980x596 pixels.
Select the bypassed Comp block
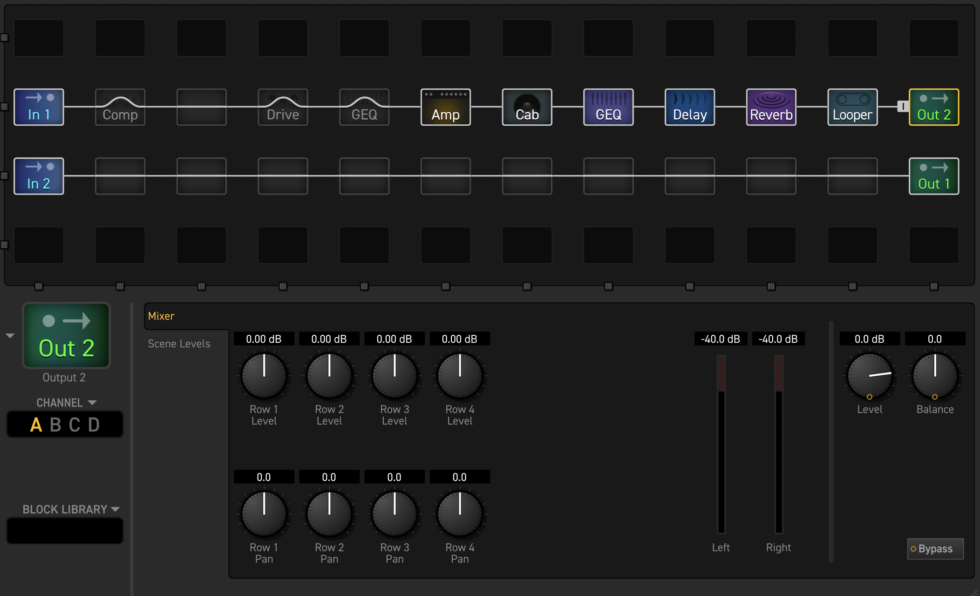[x=120, y=107]
